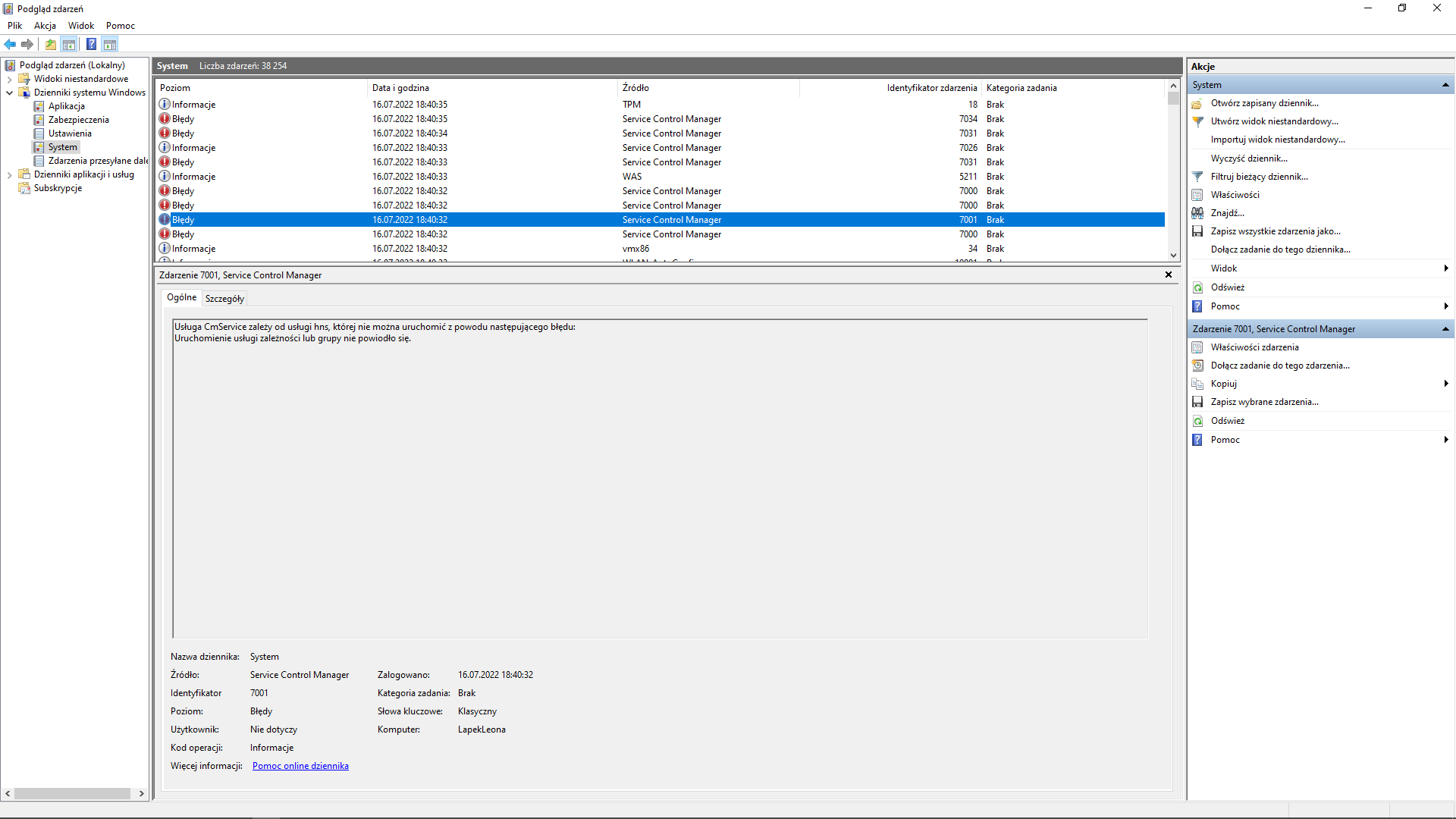
Task: Collapse the Zdarzenie 7001 actions section
Action: coord(1445,329)
